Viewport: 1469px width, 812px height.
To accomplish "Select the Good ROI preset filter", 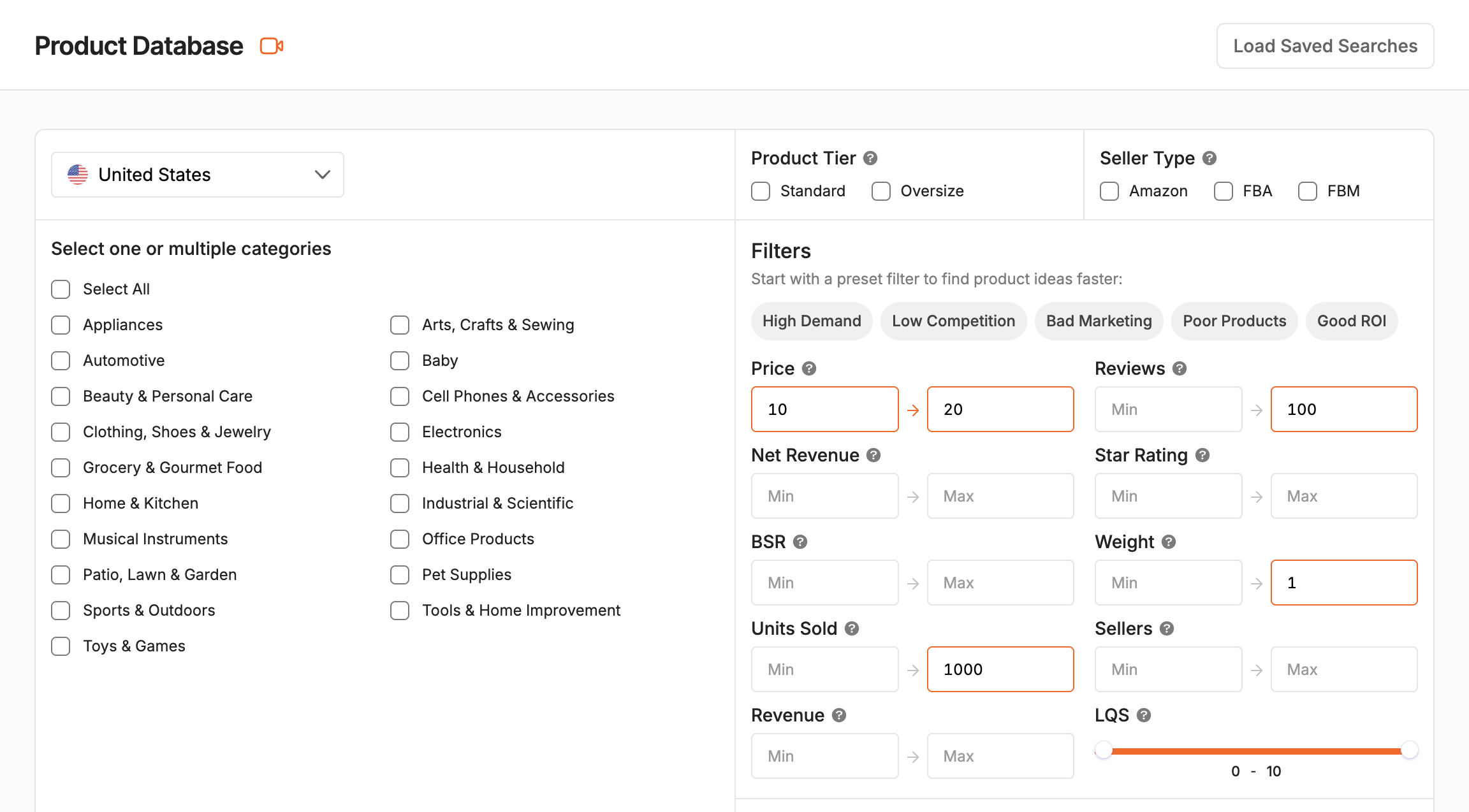I will (1352, 321).
